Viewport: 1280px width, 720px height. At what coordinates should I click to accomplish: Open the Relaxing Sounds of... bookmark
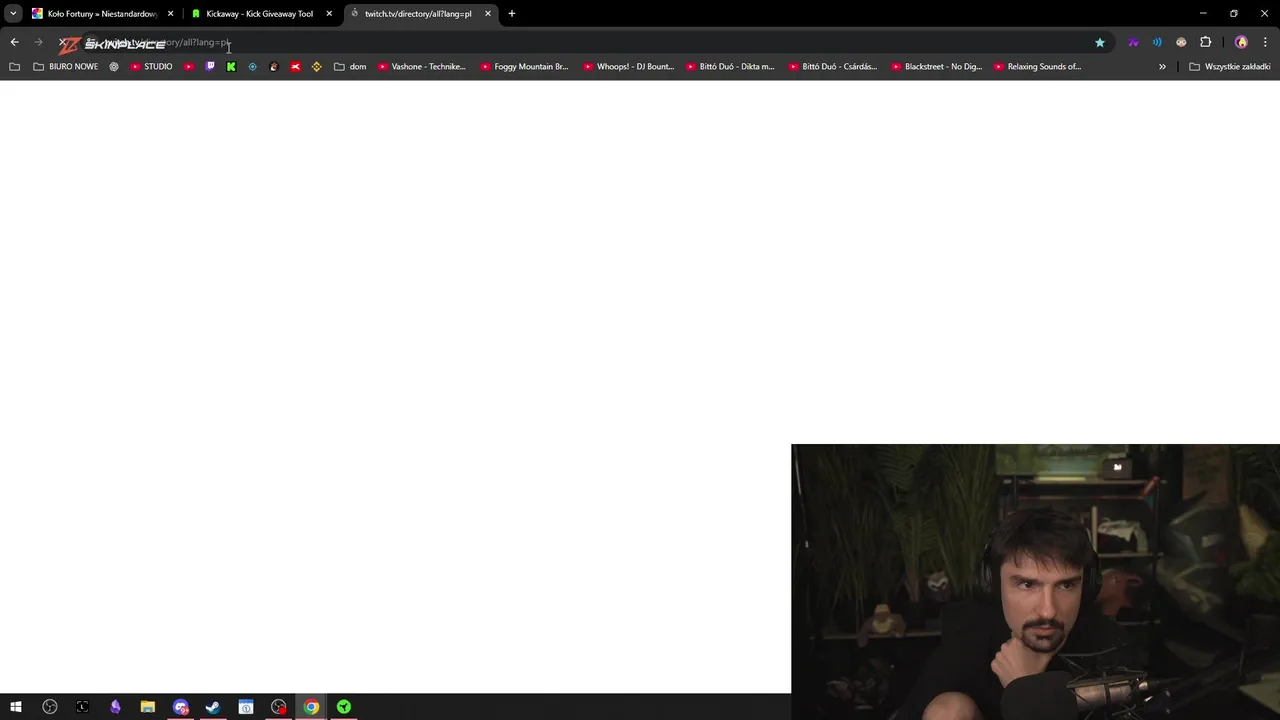coord(1038,67)
